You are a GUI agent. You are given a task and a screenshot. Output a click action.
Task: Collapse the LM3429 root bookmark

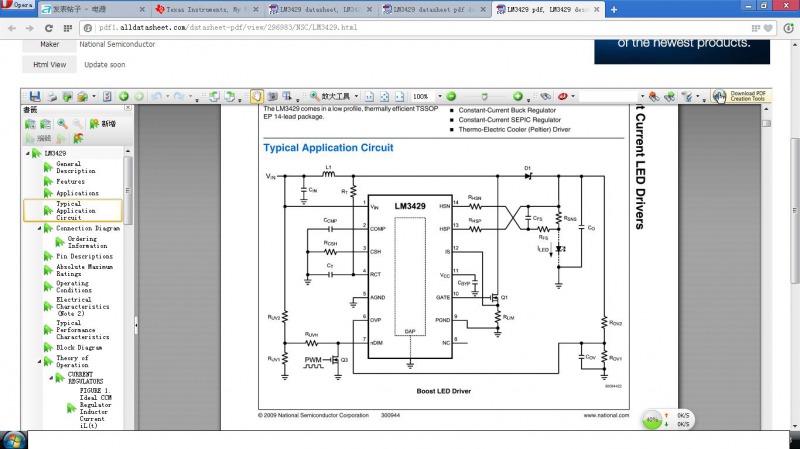28,153
